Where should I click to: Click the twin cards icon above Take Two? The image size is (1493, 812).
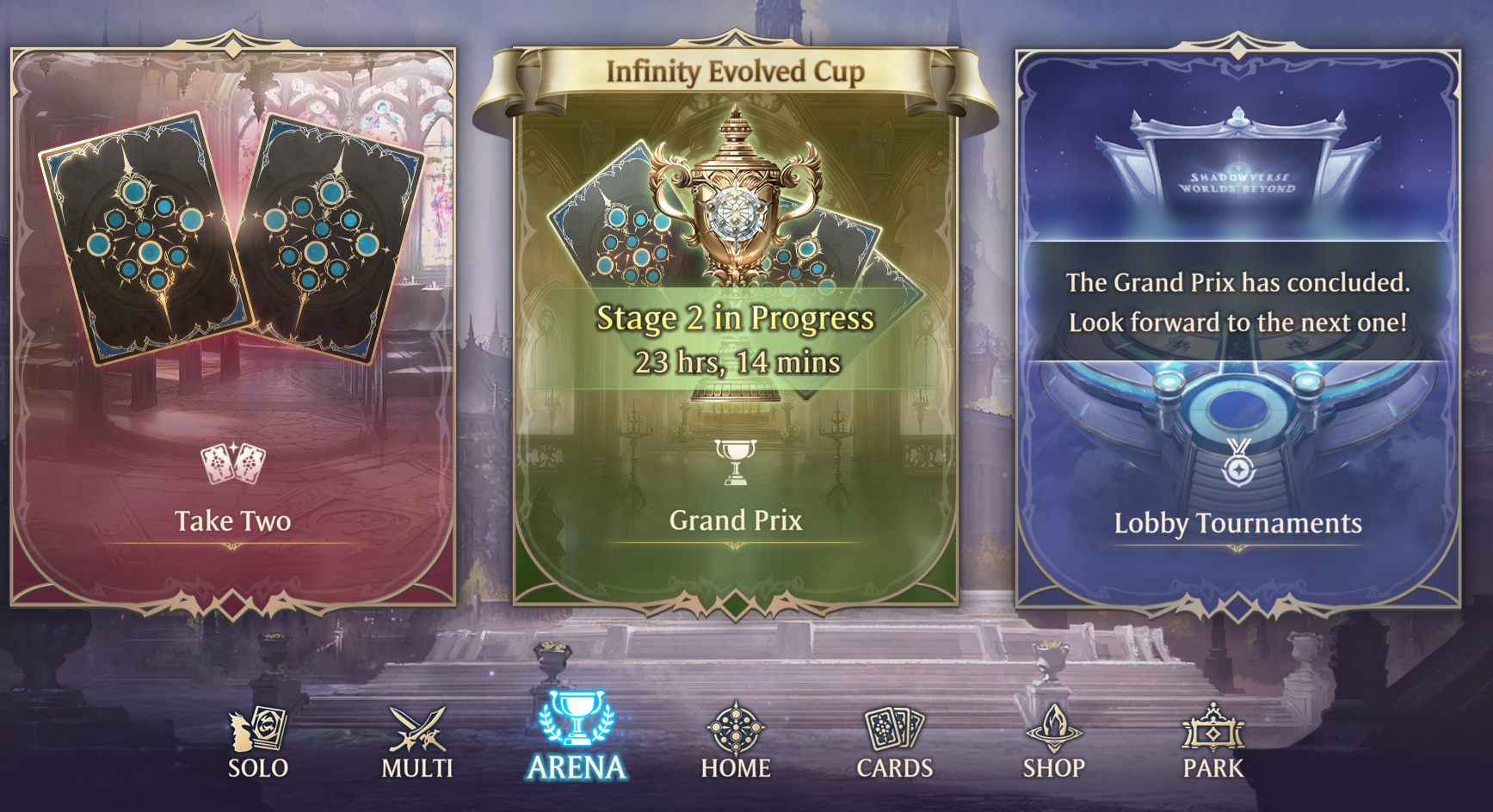(233, 464)
